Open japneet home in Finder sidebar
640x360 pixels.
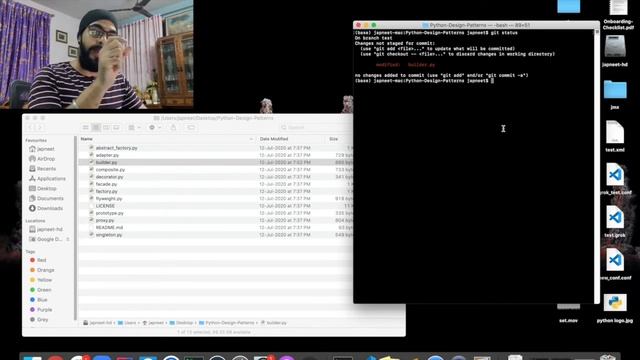[x=42, y=149]
